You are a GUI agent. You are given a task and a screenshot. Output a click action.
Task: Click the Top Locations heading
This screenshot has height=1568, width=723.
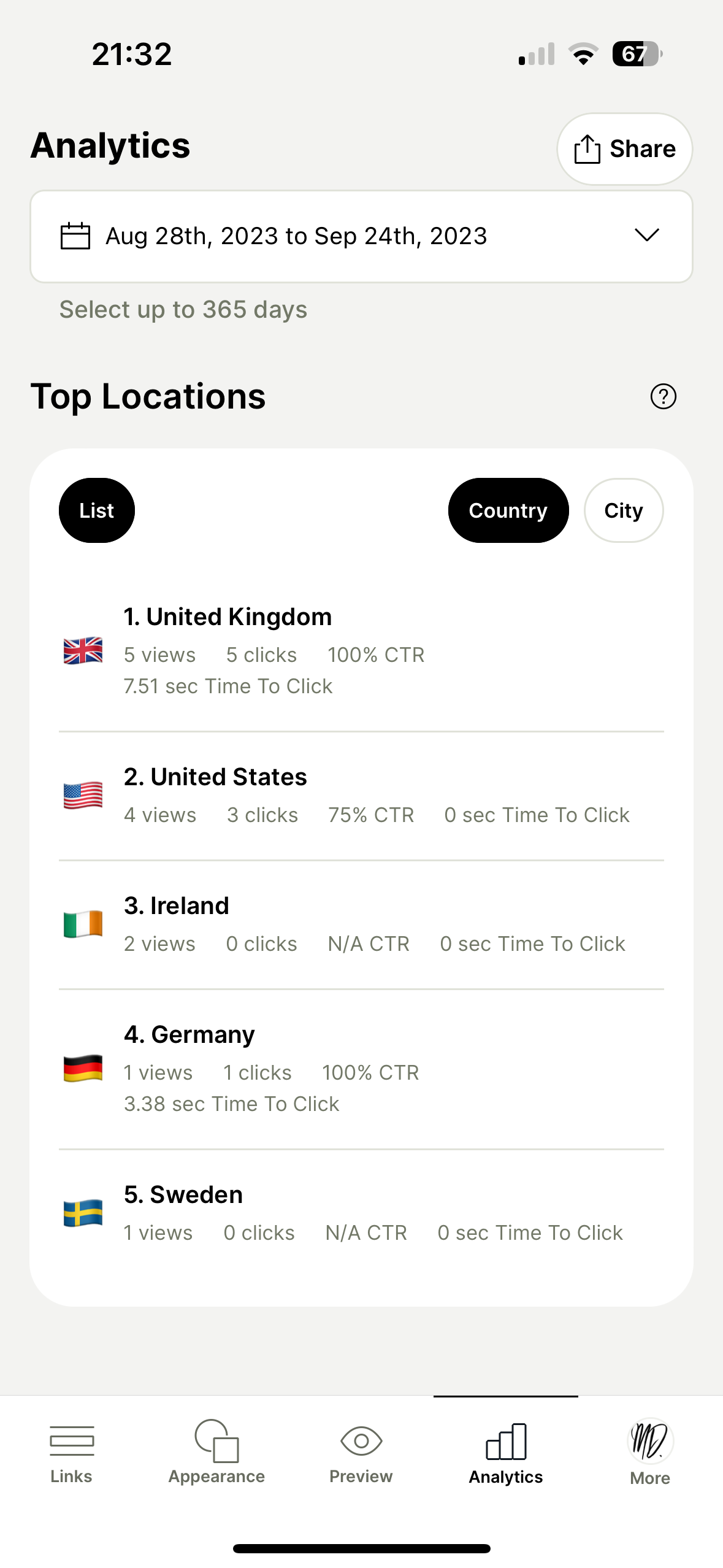click(148, 396)
